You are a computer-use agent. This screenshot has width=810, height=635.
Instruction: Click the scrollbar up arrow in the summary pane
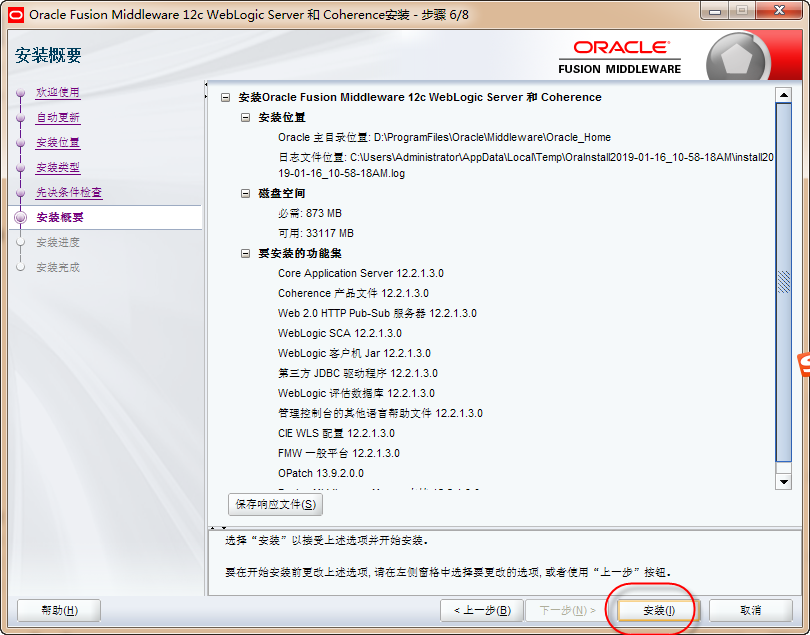784,95
